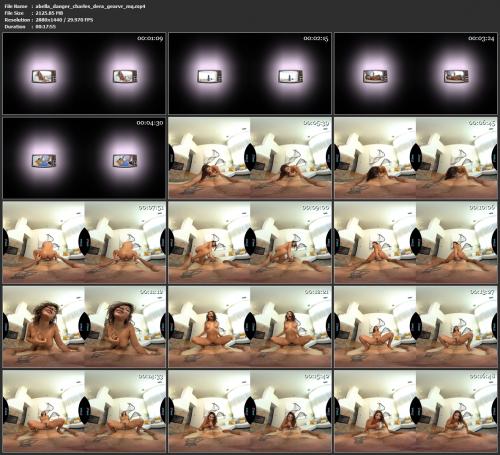
Task: Choose the frame at 00:04:30
Action: click(x=84, y=158)
